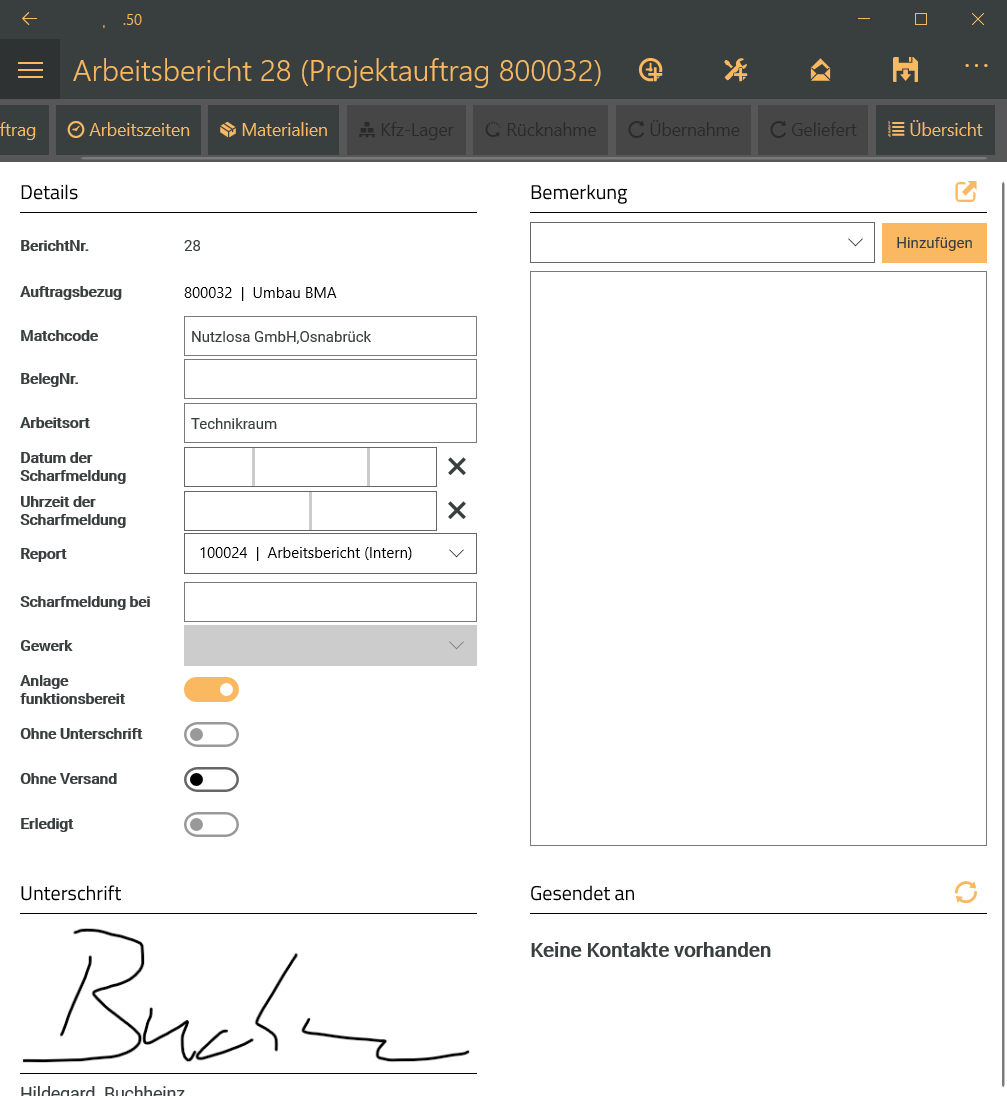The image size is (1007, 1096).
Task: Click the Hinzufügen button
Action: click(x=934, y=243)
